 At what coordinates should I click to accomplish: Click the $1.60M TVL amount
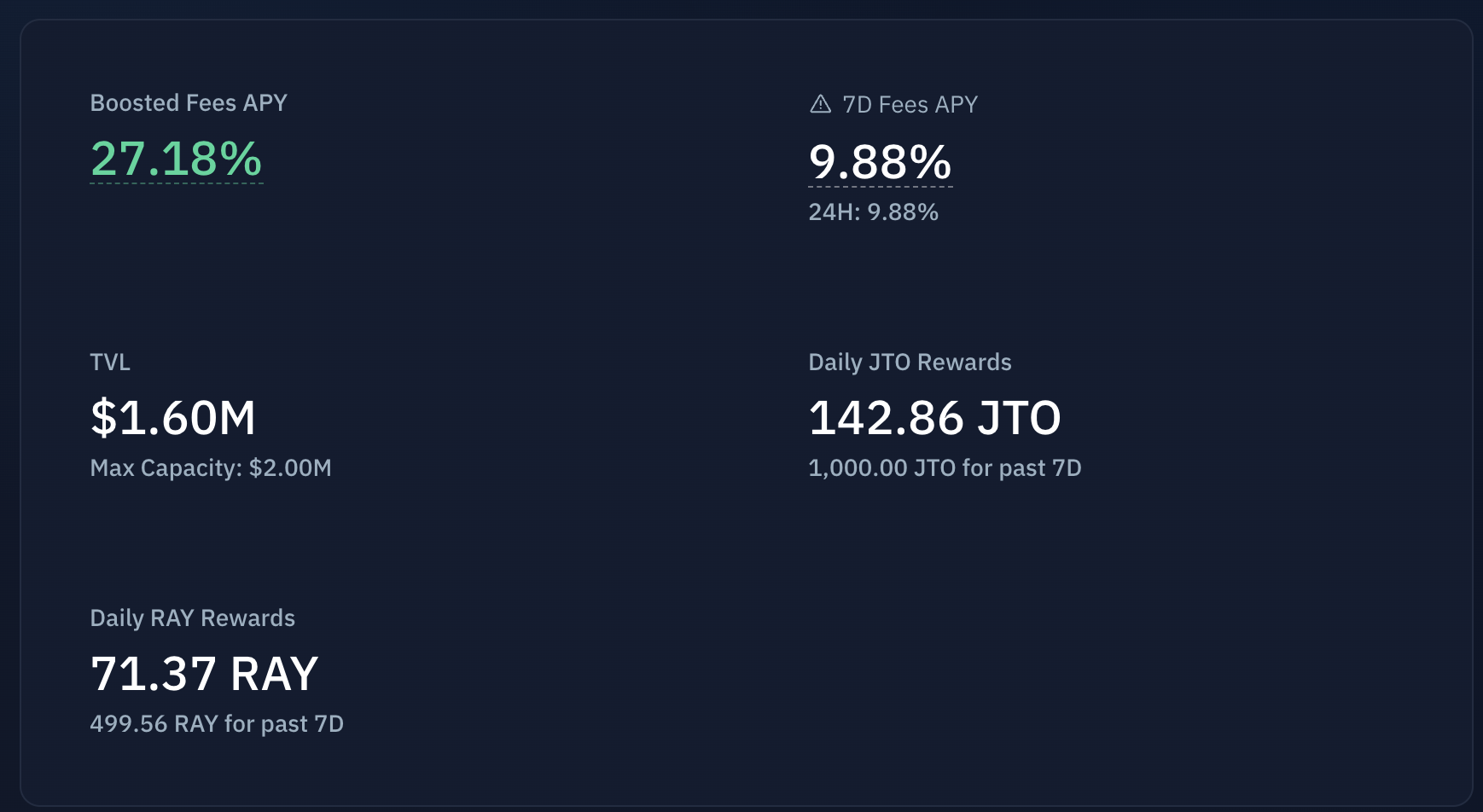[x=173, y=418]
